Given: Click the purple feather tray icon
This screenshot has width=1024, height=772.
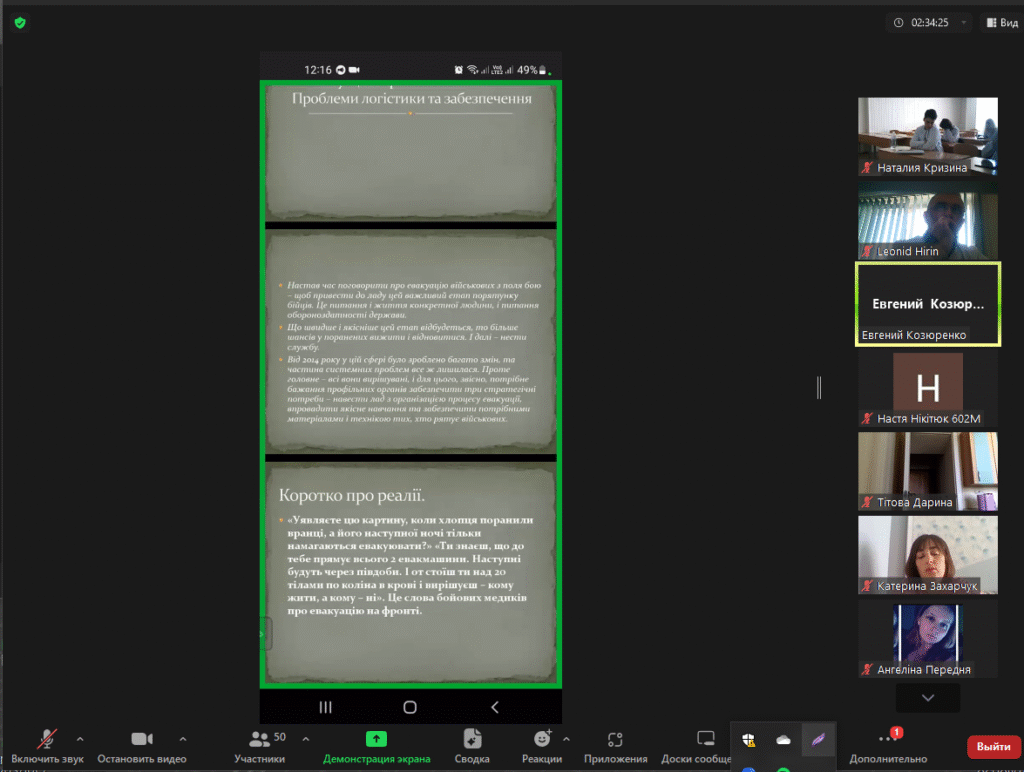Looking at the screenshot, I should 818,740.
